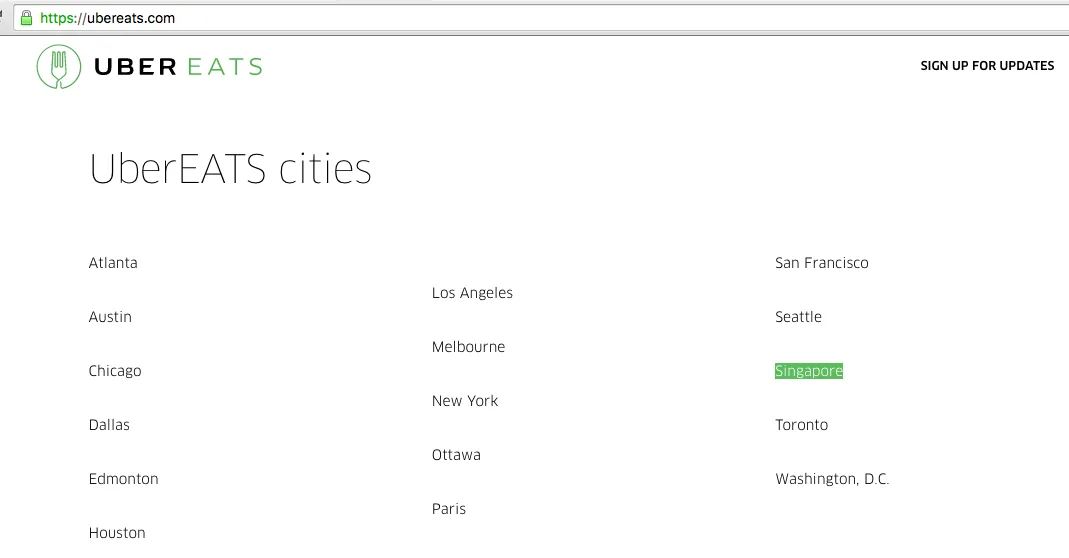
Task: Go to the Dallas city link
Action: pyautogui.click(x=109, y=425)
